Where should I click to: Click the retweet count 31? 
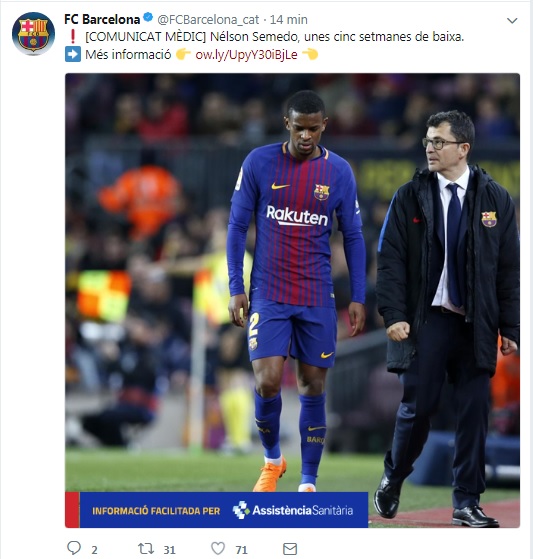coord(169,550)
